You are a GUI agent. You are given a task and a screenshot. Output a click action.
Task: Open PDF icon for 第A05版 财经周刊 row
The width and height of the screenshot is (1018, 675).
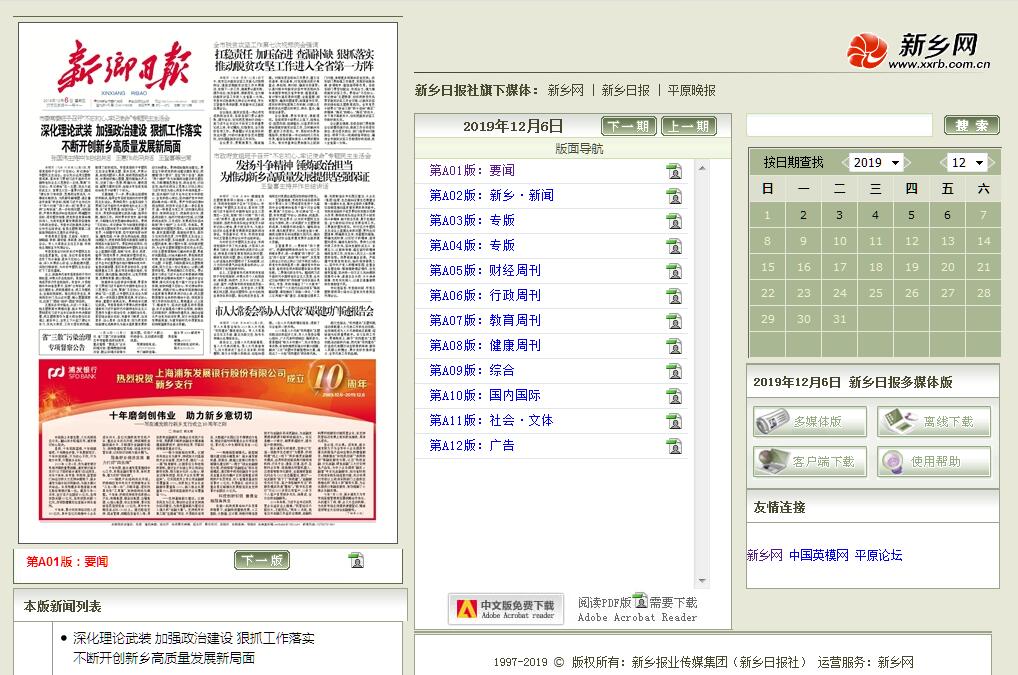coord(674,271)
